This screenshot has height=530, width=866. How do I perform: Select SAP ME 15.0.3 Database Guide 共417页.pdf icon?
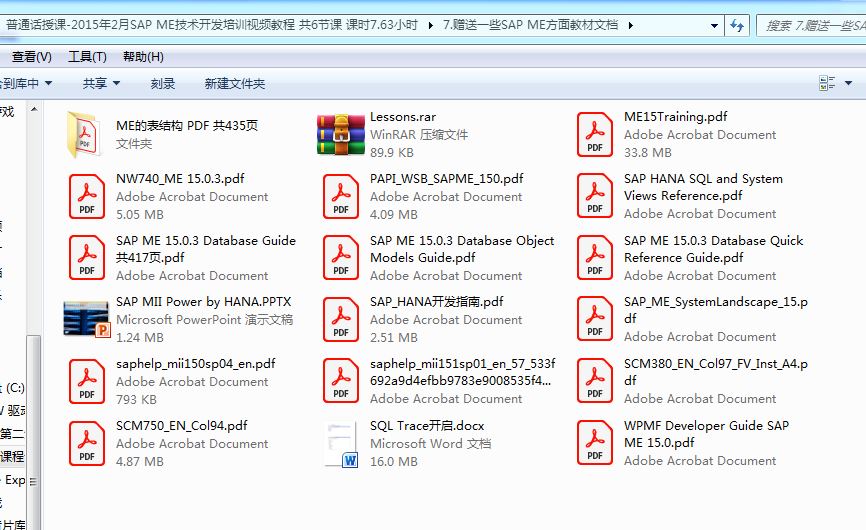(x=87, y=257)
